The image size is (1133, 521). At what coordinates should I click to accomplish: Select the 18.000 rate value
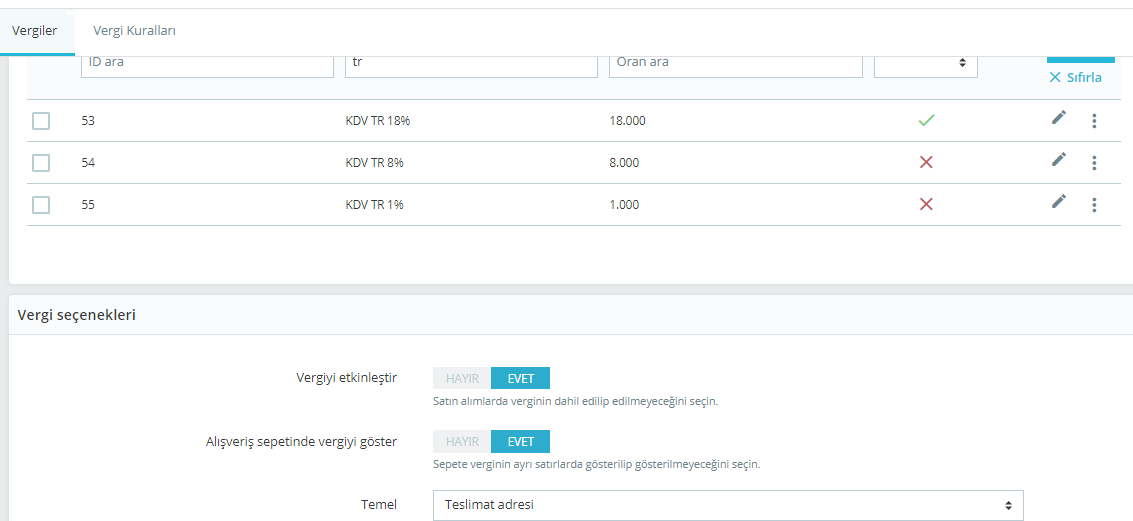click(628, 121)
